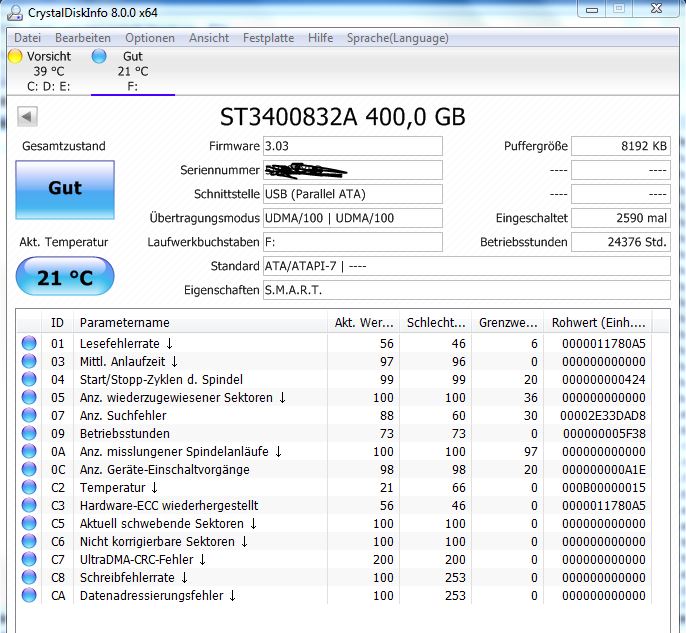Viewport: 686px width, 633px height.
Task: Click status circle of Anz. Suchfehler row
Action: (x=29, y=415)
